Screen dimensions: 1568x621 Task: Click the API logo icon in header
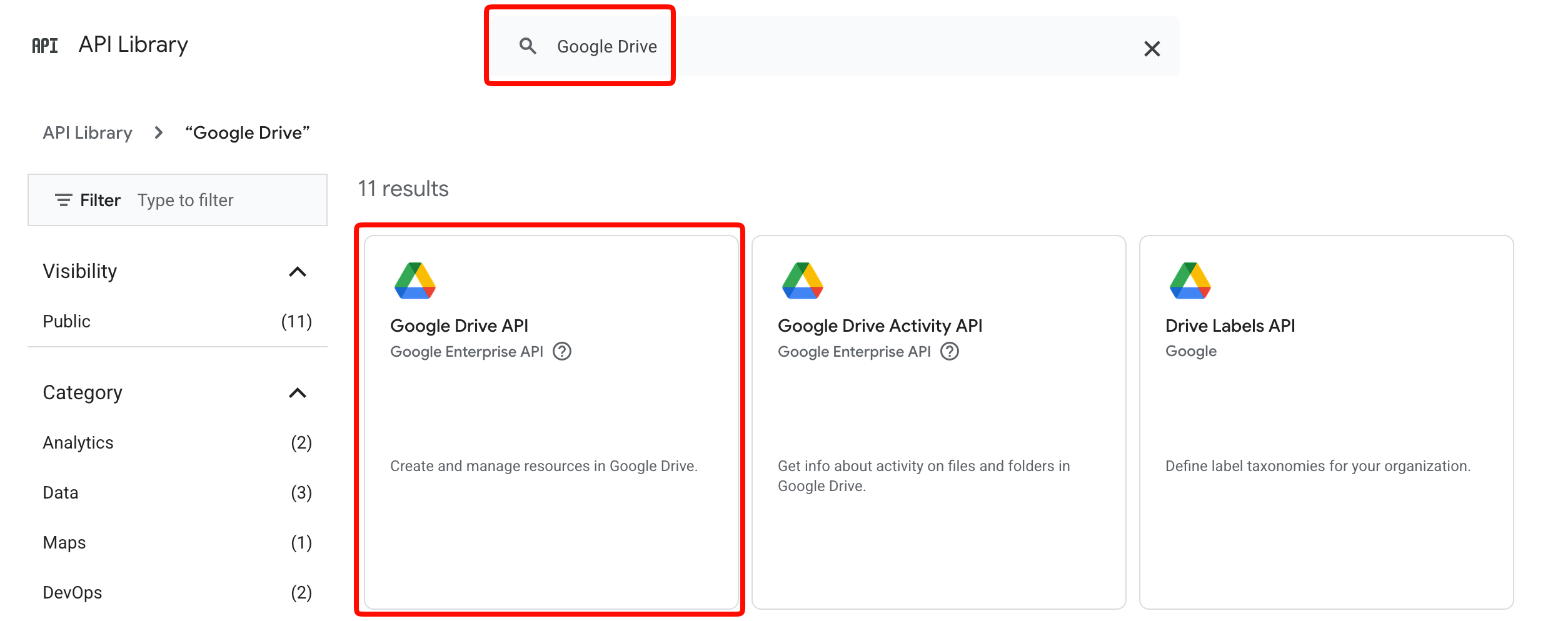44,46
